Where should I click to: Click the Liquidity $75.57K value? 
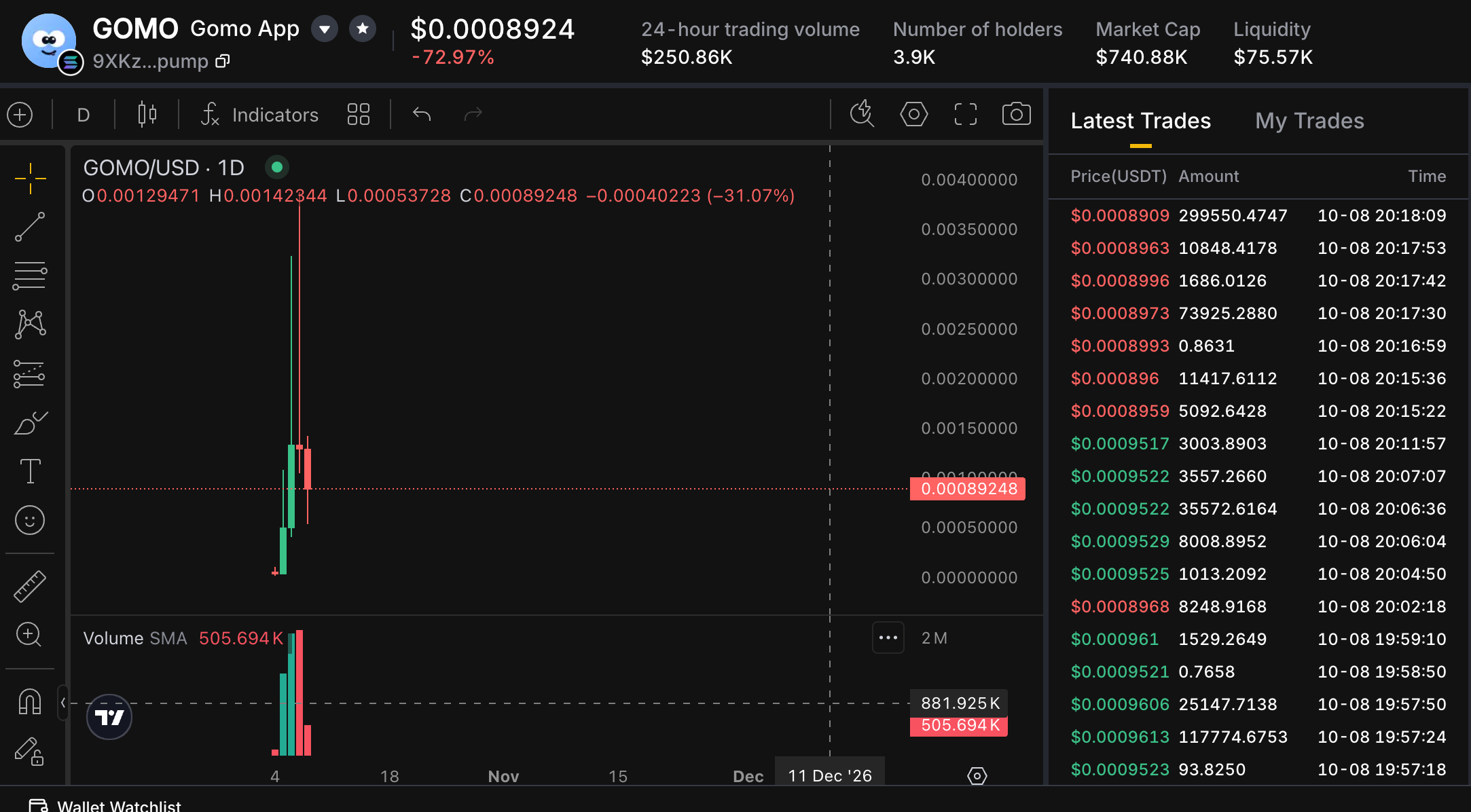click(1273, 57)
